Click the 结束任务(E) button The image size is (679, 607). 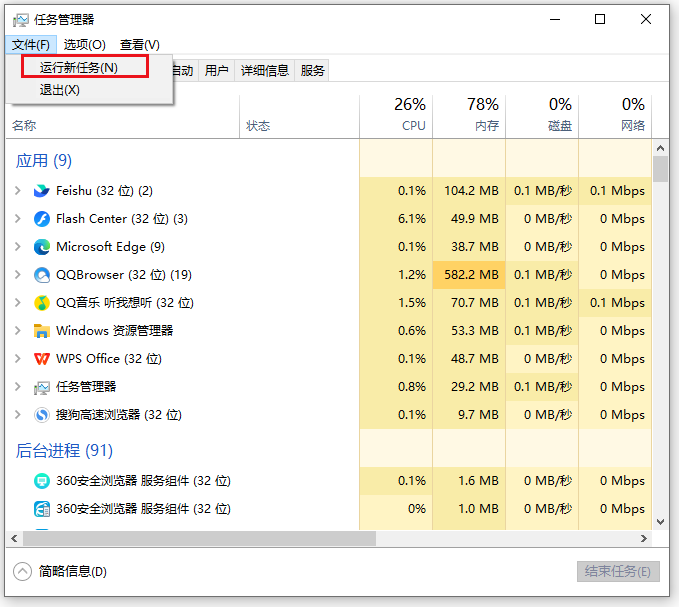tap(618, 571)
